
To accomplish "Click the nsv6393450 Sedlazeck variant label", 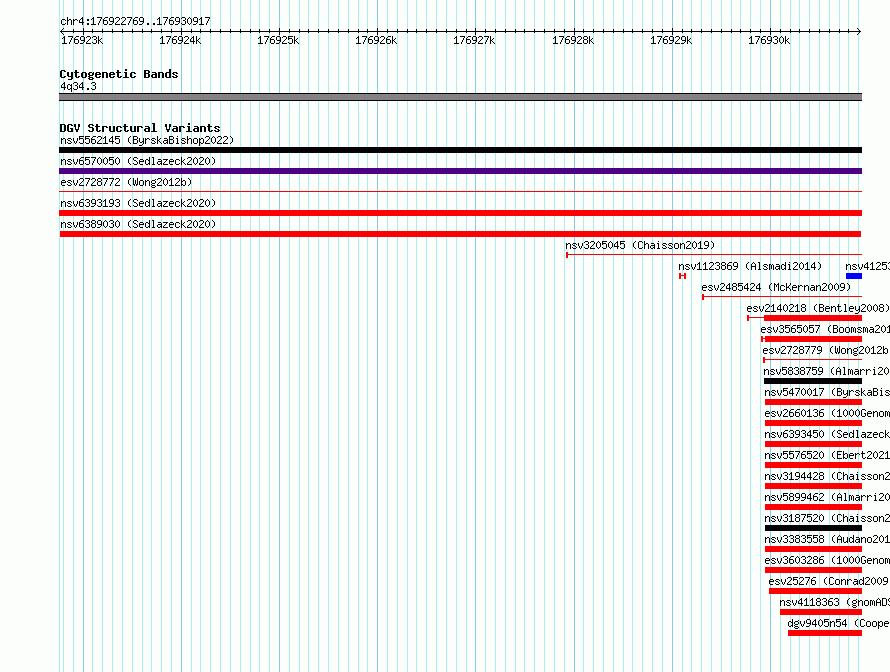I will click(x=827, y=434).
